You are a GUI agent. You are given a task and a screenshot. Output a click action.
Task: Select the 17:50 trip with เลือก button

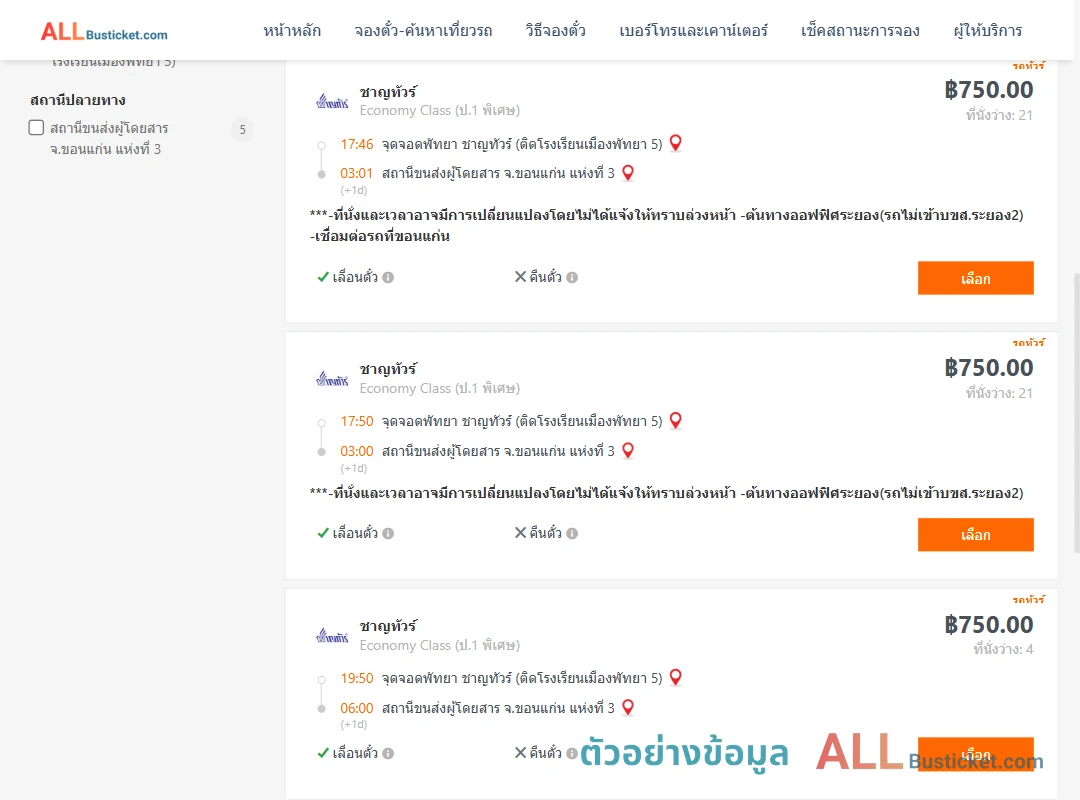975,534
